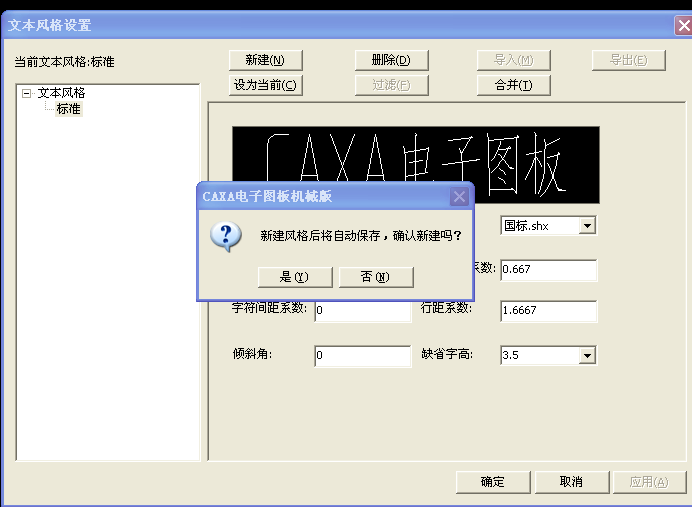This screenshot has width=692, height=507.
Task: Click the dialog message about 新建风格
Action: pos(361,236)
